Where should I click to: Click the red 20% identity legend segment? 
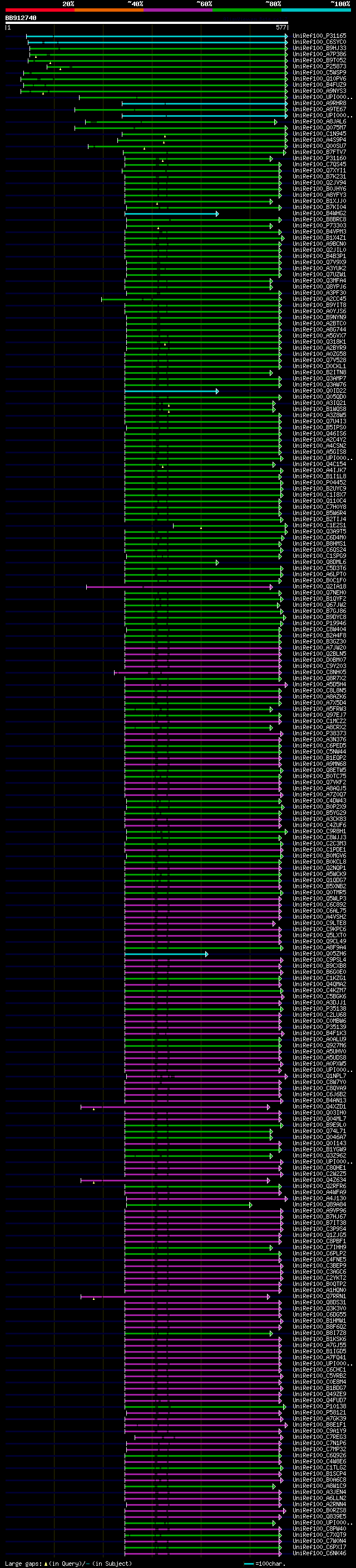click(x=39, y=10)
